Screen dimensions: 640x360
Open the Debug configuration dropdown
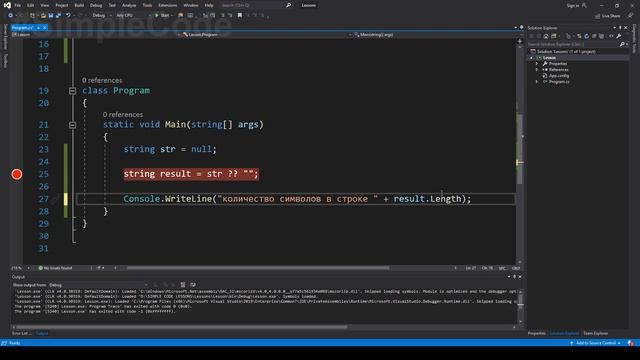click(x=101, y=16)
